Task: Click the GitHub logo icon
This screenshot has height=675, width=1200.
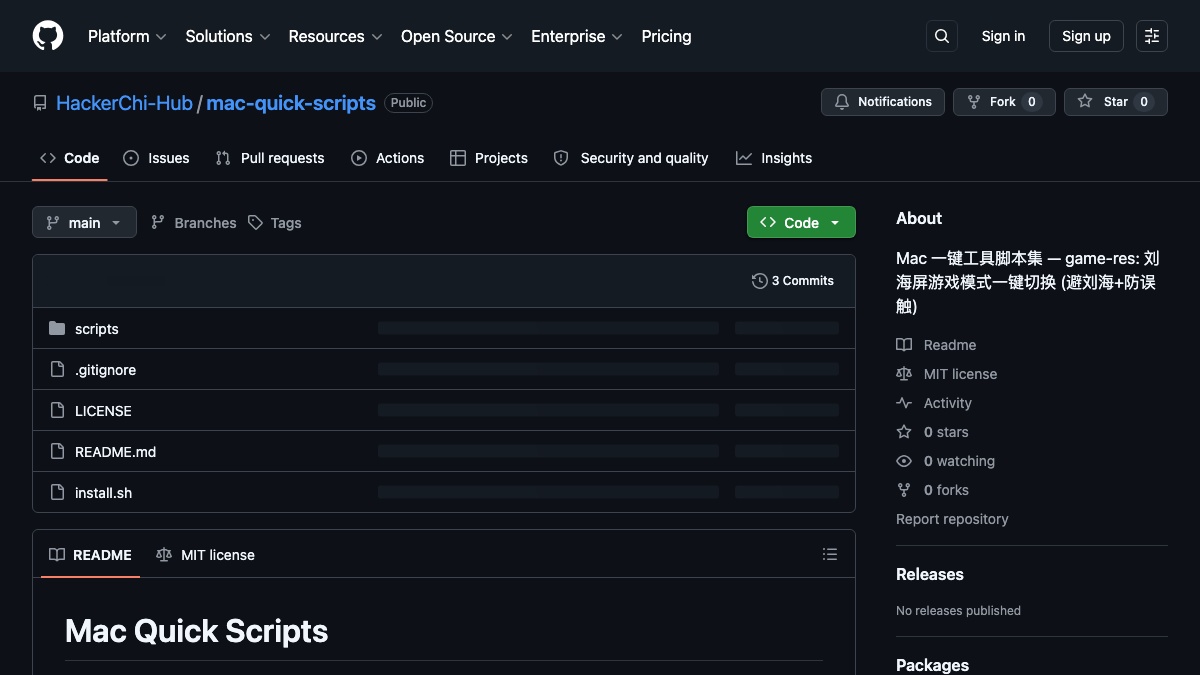Action: (48, 36)
